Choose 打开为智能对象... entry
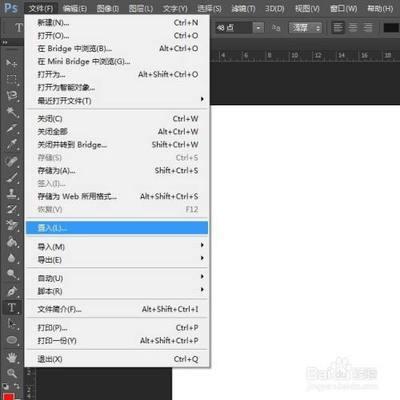This screenshot has width=400, height=400. [x=117, y=88]
